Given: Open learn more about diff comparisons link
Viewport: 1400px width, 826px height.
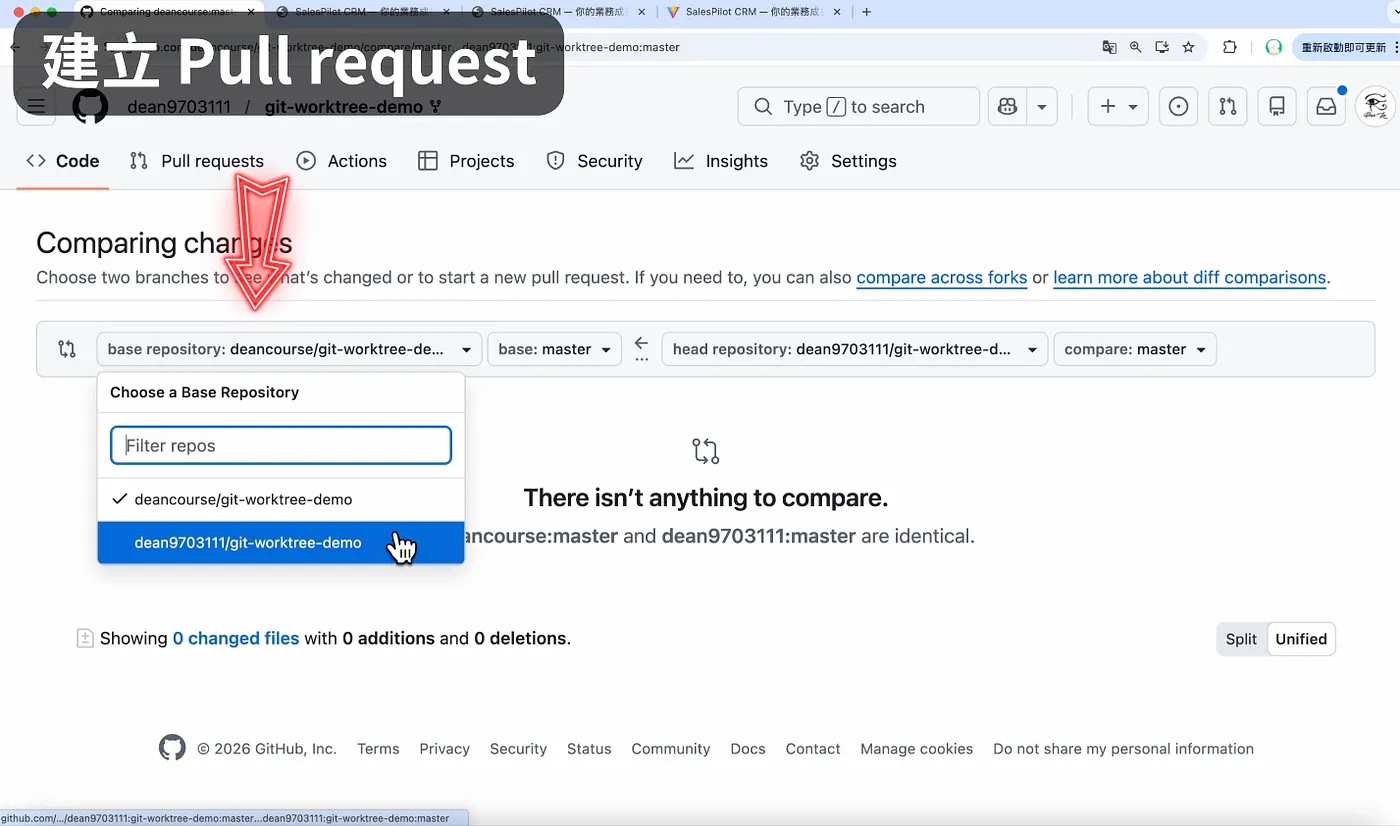Looking at the screenshot, I should [1190, 278].
